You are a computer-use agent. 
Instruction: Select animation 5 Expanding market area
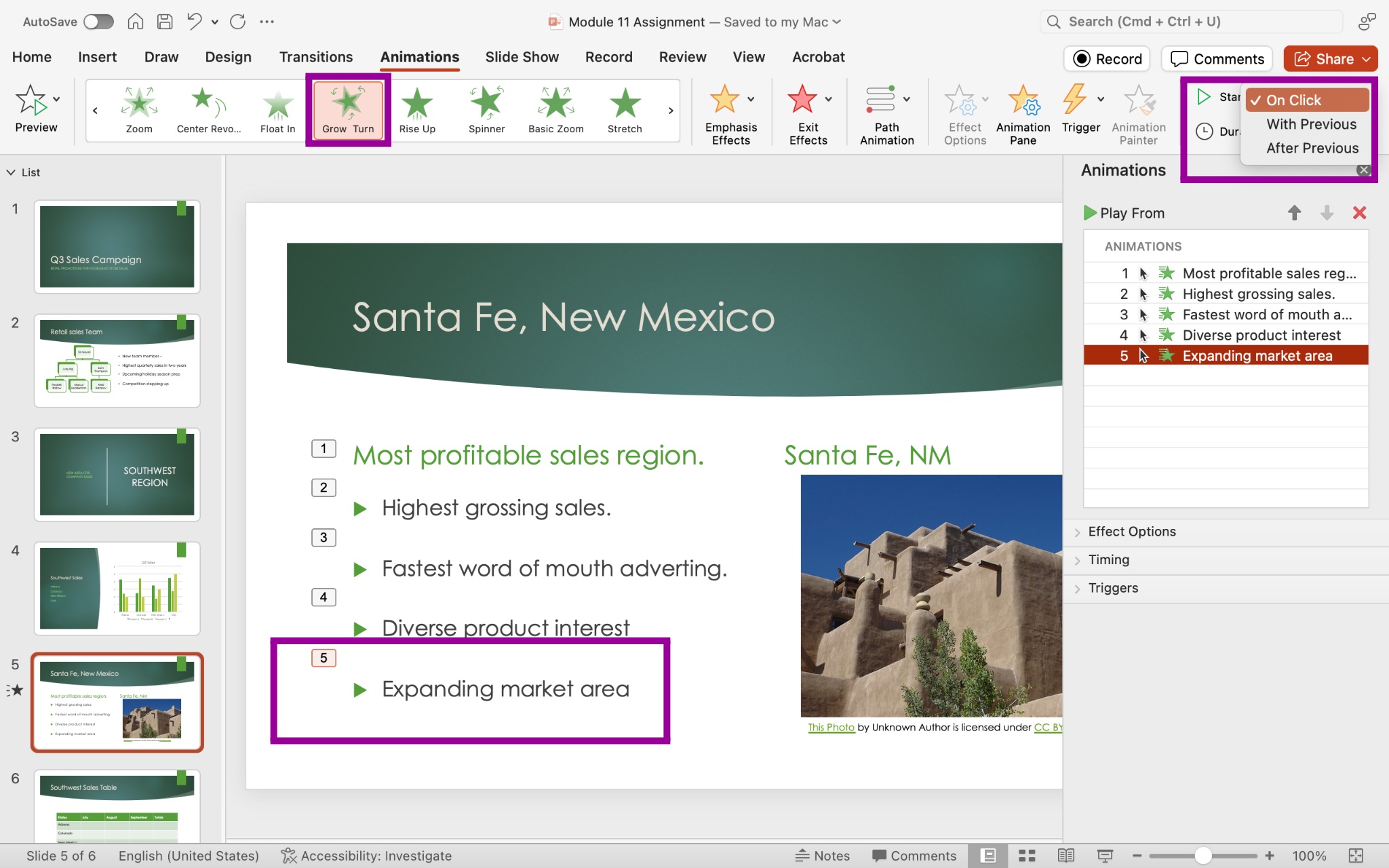click(1226, 355)
